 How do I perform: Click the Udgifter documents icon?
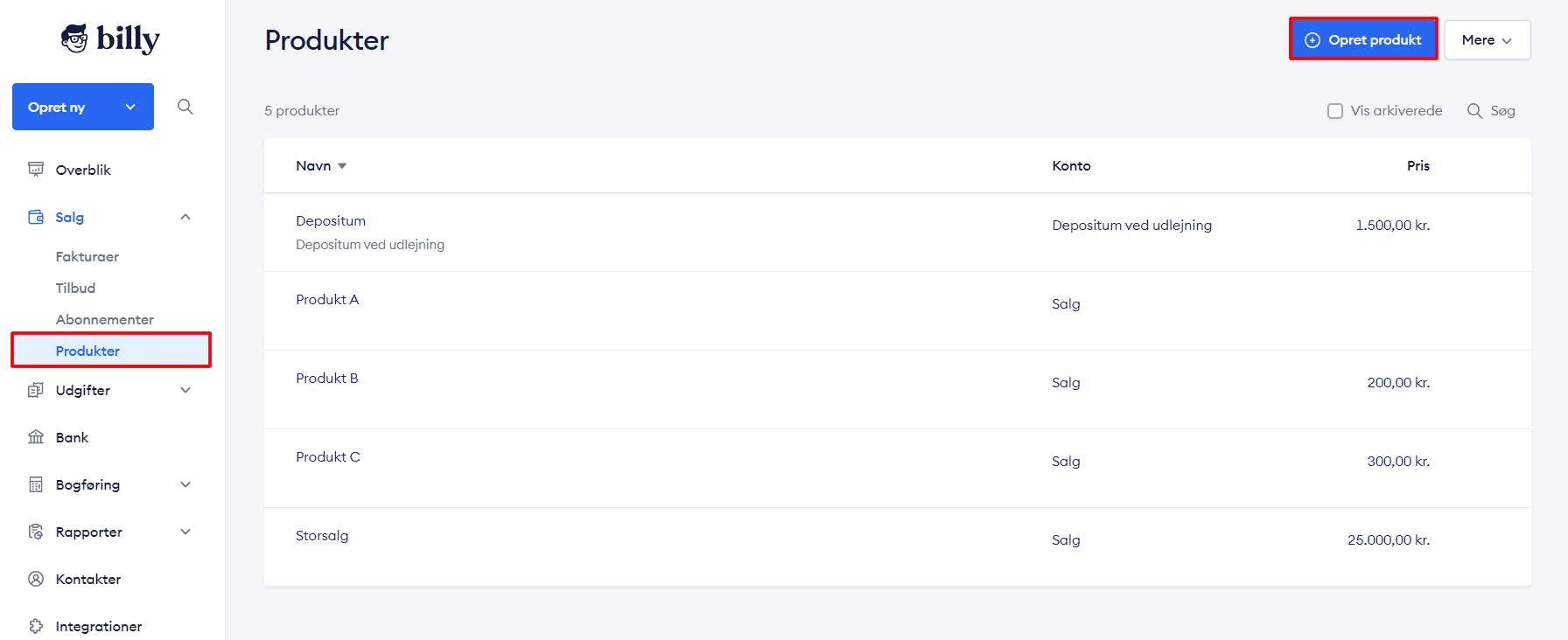click(x=36, y=390)
